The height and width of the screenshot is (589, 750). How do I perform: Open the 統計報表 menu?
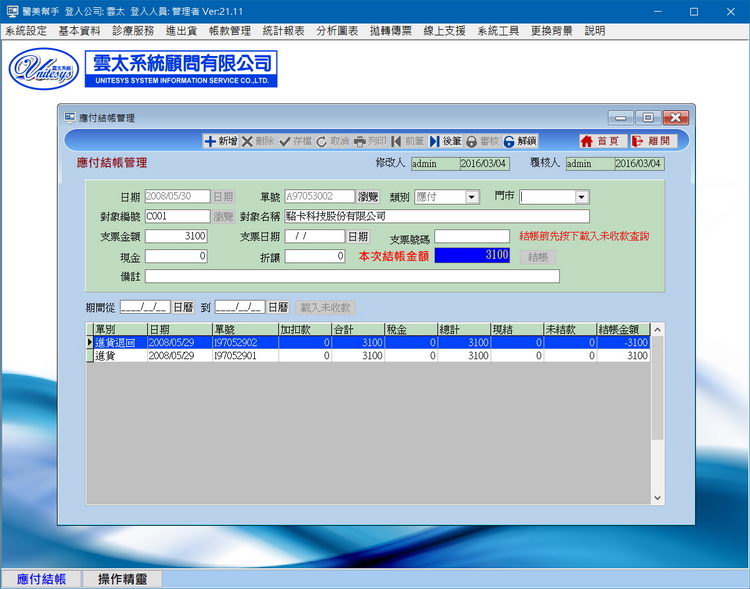click(x=283, y=31)
